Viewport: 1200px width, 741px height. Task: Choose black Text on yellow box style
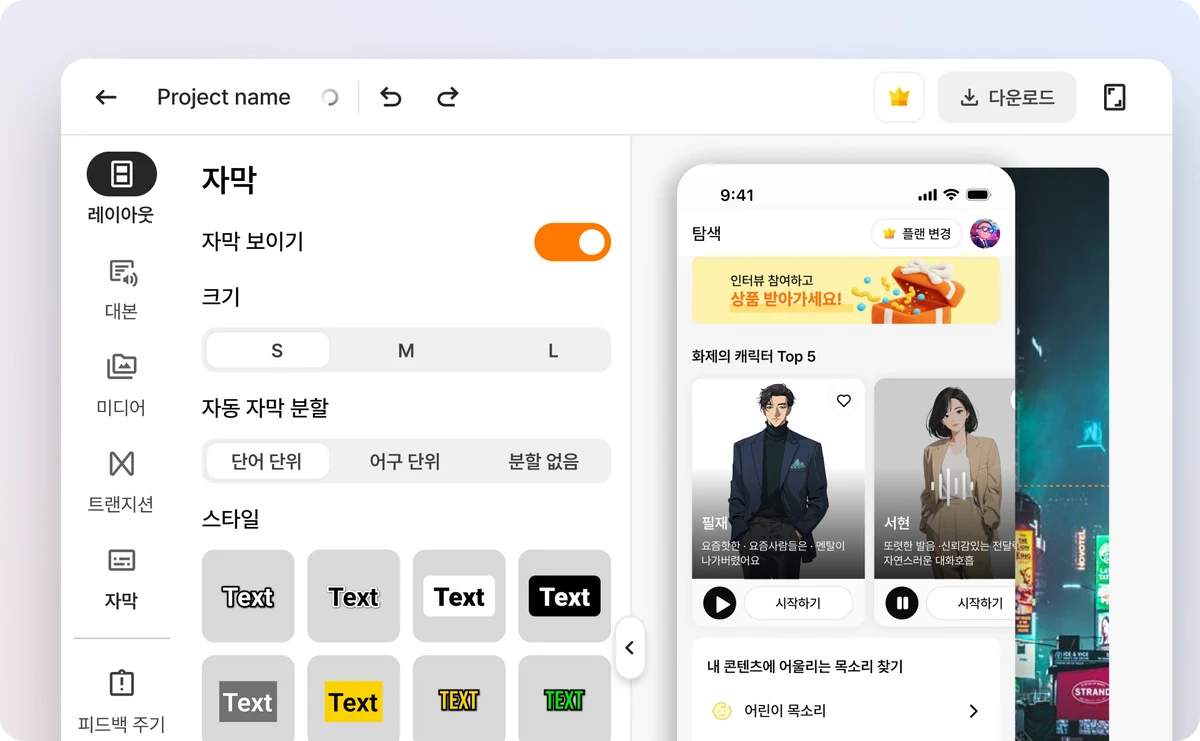[353, 699]
